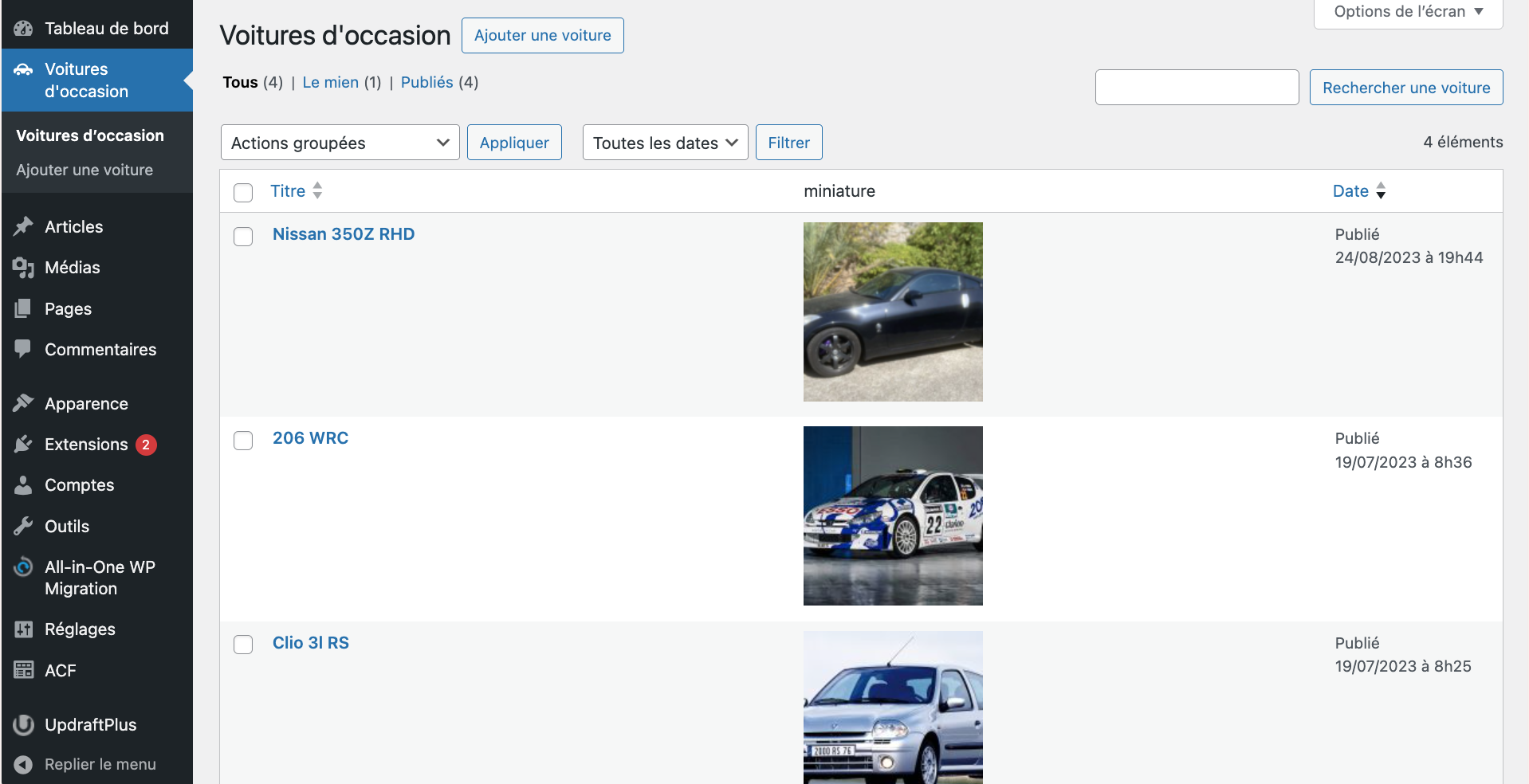Click the media icon next to Médias
The image size is (1529, 784).
click(x=23, y=268)
